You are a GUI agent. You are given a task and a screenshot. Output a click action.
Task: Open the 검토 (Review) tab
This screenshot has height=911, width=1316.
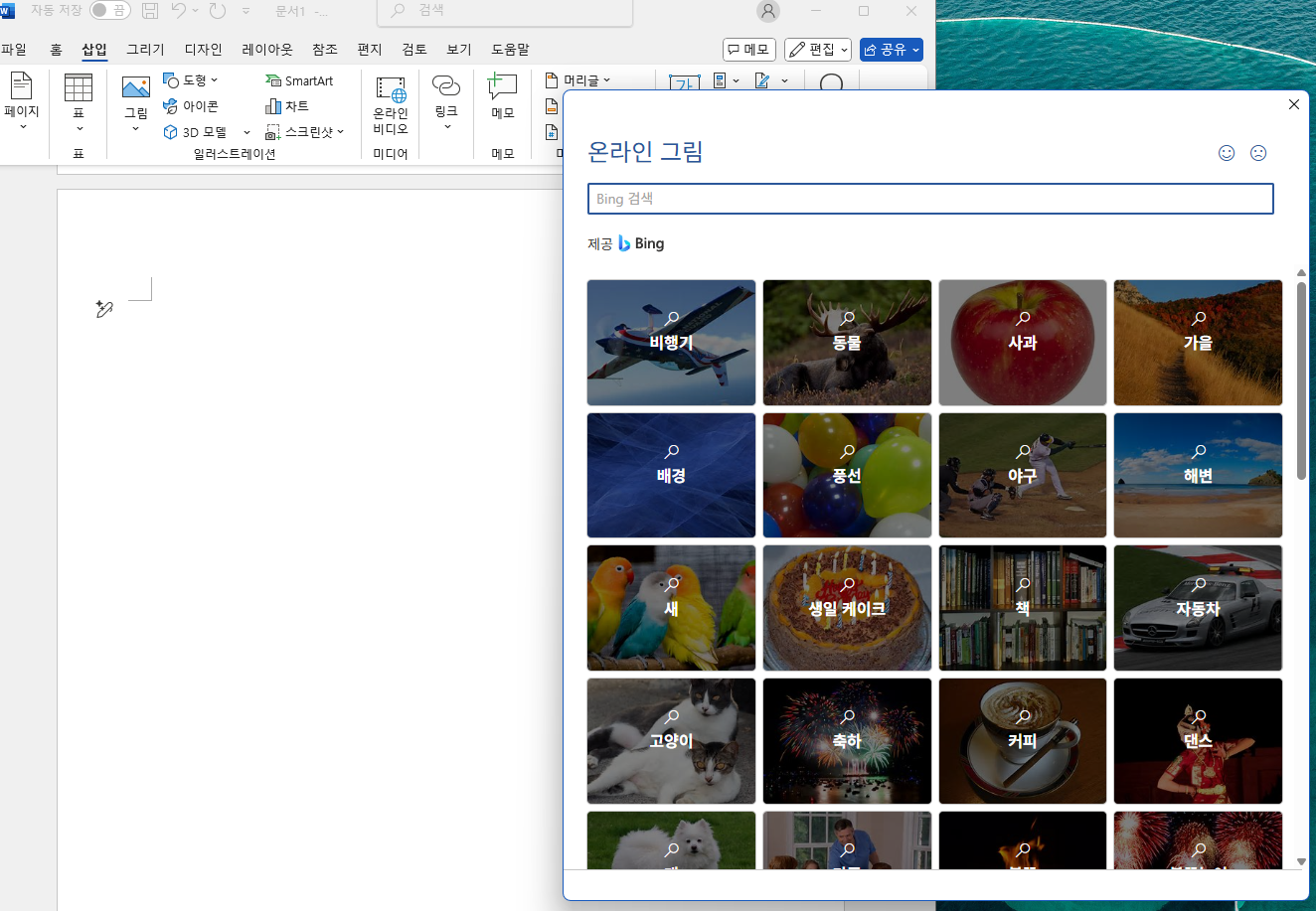coord(414,49)
